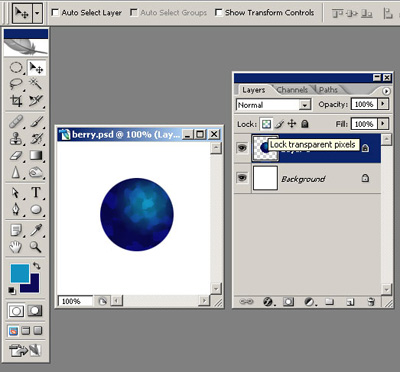The height and width of the screenshot is (372, 400).
Task: Click the Layers panel scroll up arrow
Action: 386,139
